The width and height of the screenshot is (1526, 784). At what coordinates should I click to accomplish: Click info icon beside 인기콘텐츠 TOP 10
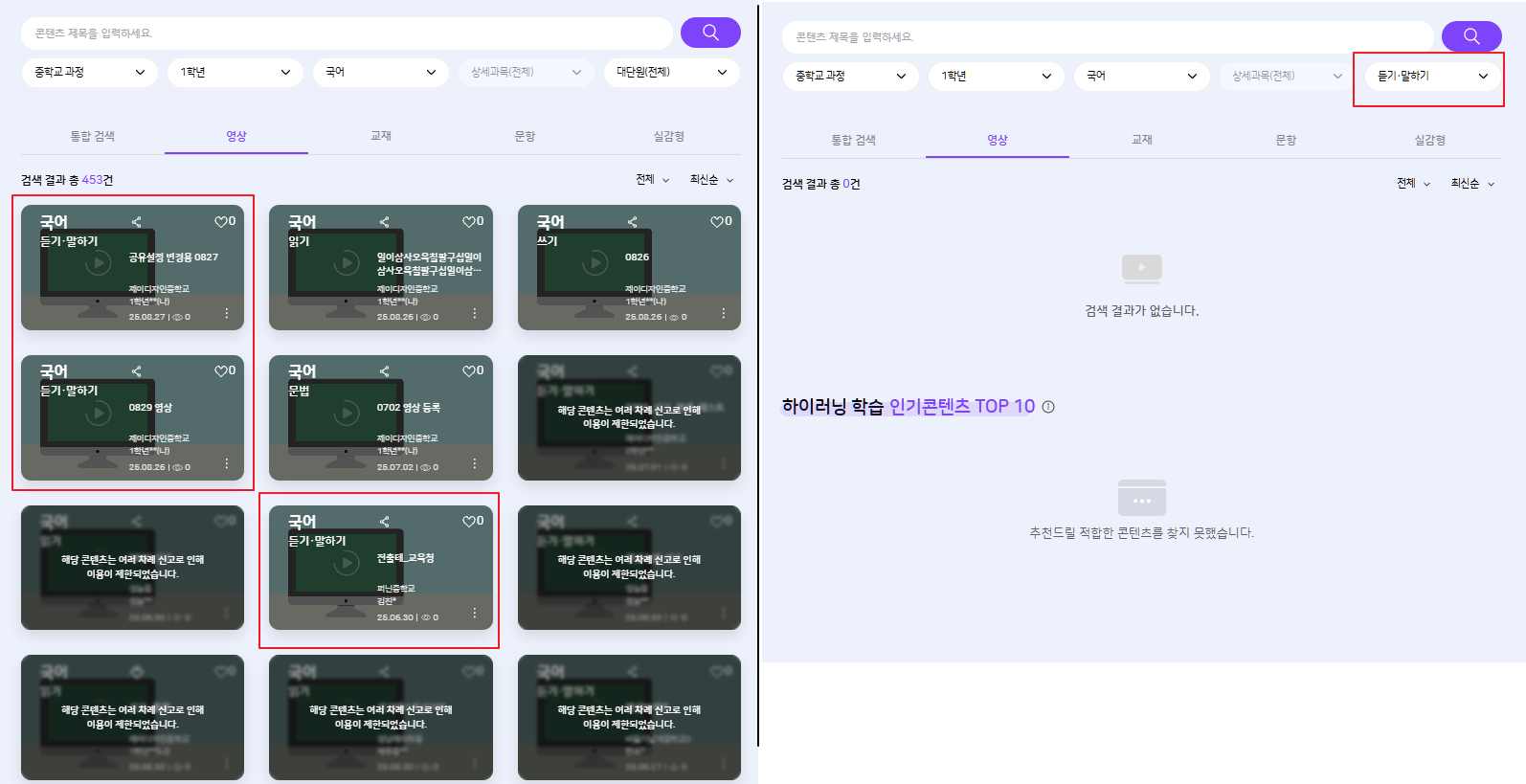[1048, 407]
